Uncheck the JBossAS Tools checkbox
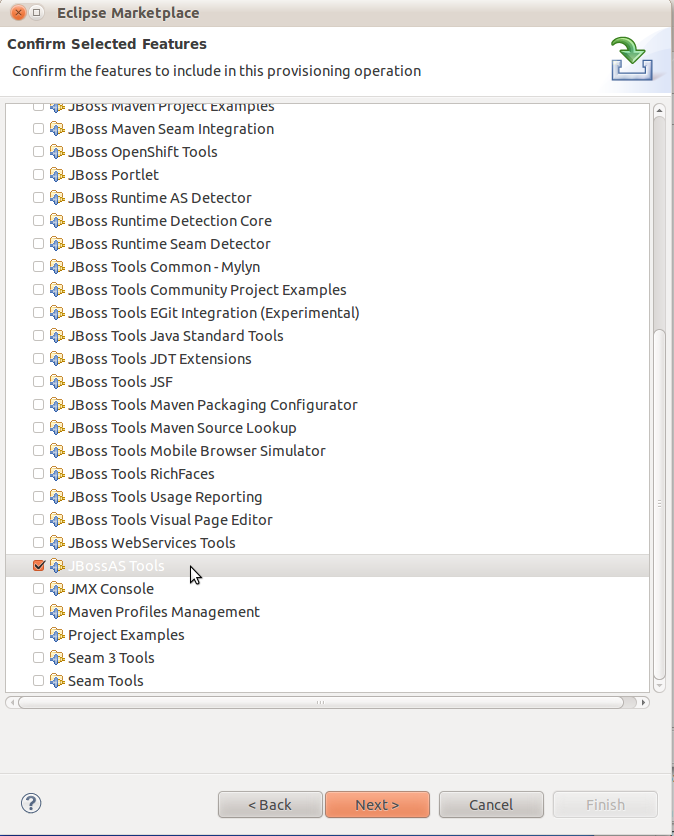Viewport: 674px width, 836px height. click(39, 566)
